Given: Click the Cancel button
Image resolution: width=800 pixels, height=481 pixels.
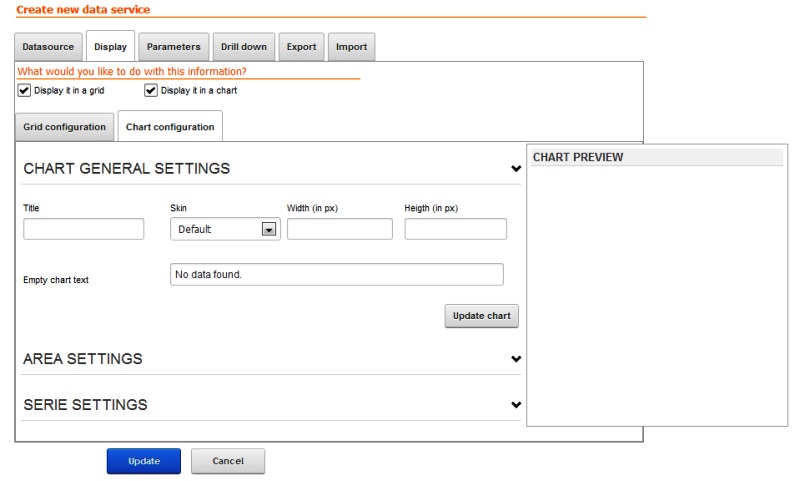Looking at the screenshot, I should (228, 461).
